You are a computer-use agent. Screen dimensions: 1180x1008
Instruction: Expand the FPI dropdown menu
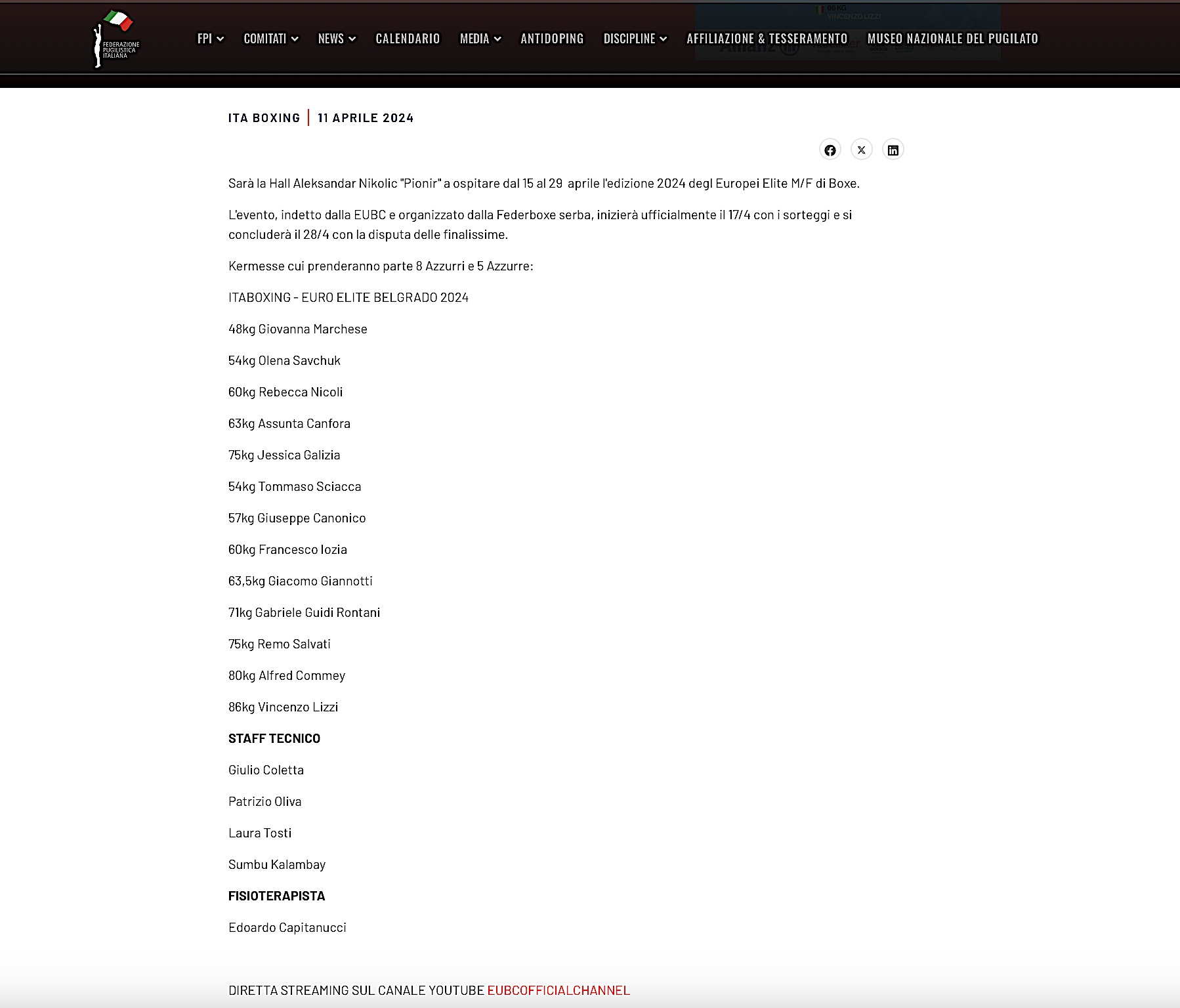click(x=210, y=39)
